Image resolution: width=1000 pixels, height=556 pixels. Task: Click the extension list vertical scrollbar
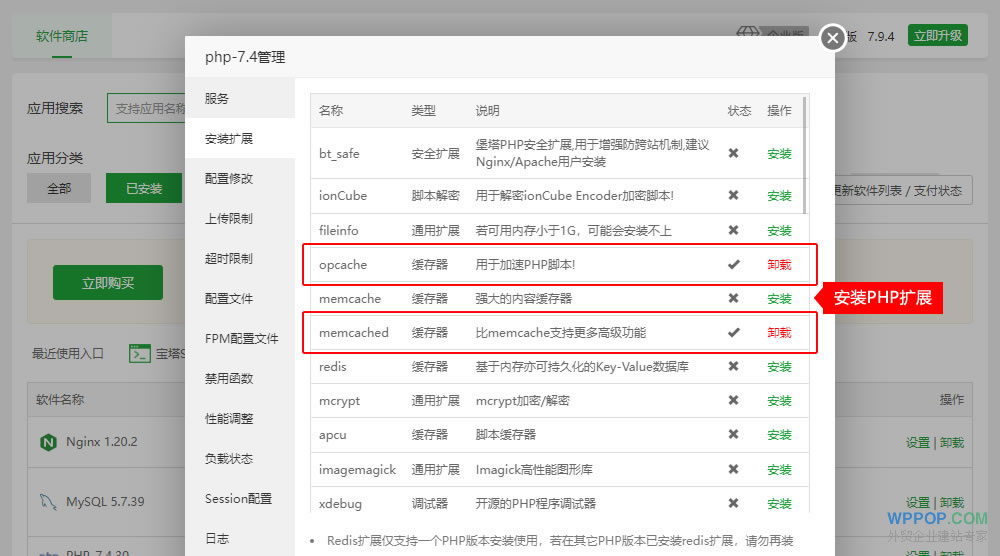pyautogui.click(x=805, y=155)
